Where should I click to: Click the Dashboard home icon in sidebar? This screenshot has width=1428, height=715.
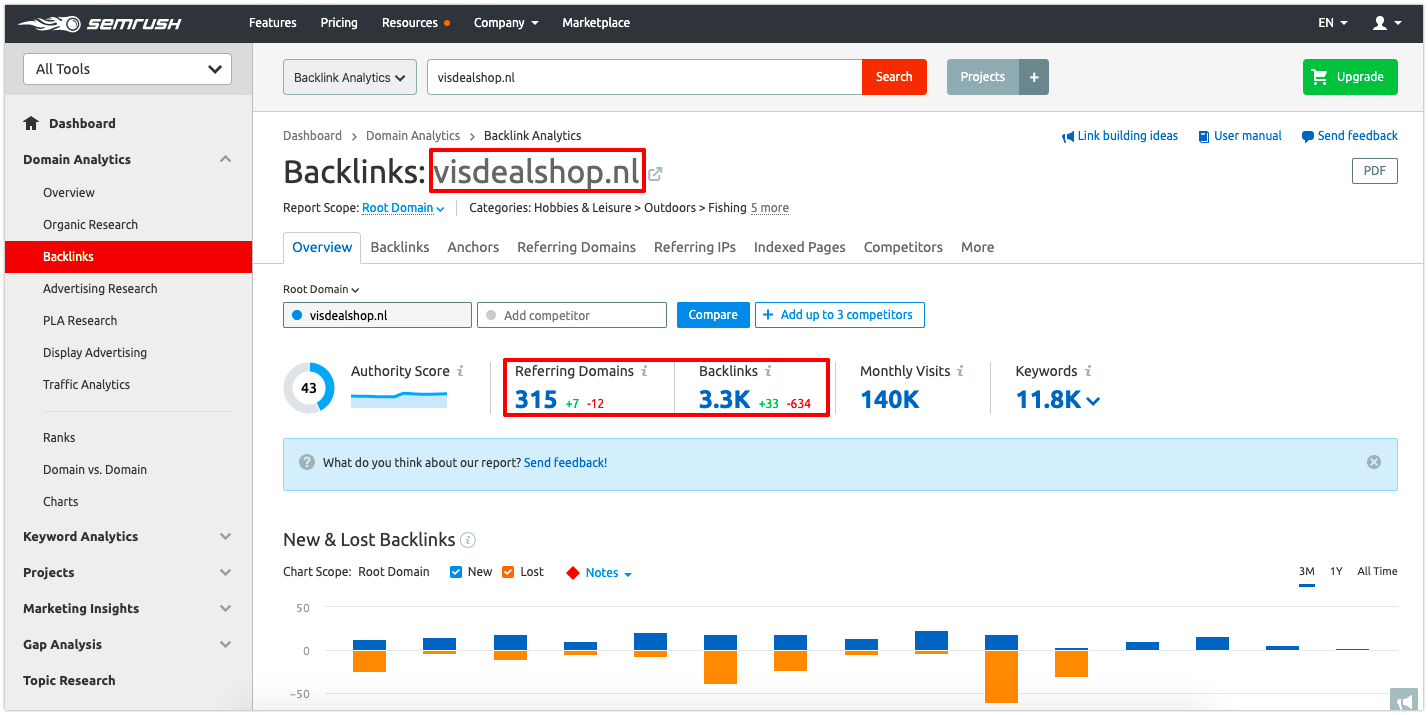31,123
